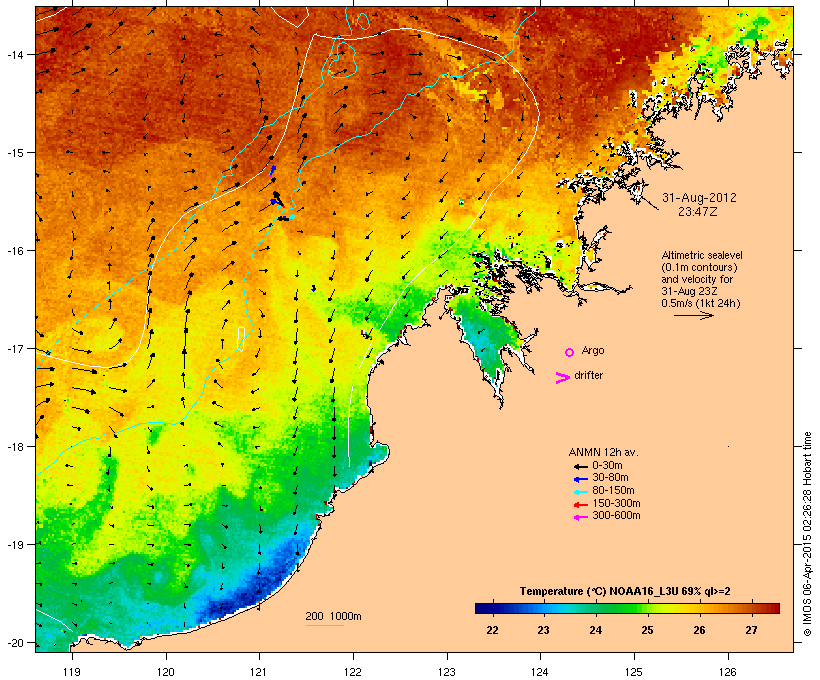Click the IMOS copyright timestamp text
The width and height of the screenshot is (820, 680).
pos(807,534)
